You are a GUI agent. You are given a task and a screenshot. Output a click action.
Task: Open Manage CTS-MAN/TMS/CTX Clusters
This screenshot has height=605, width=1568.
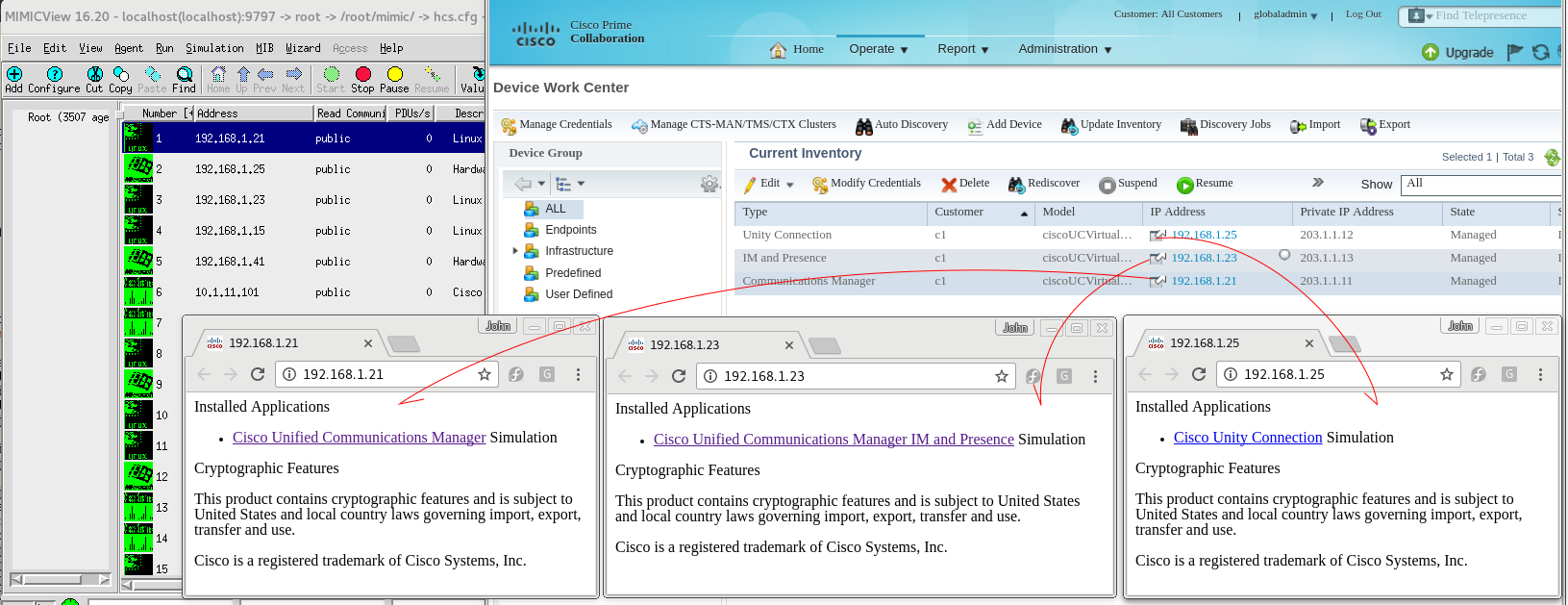734,125
